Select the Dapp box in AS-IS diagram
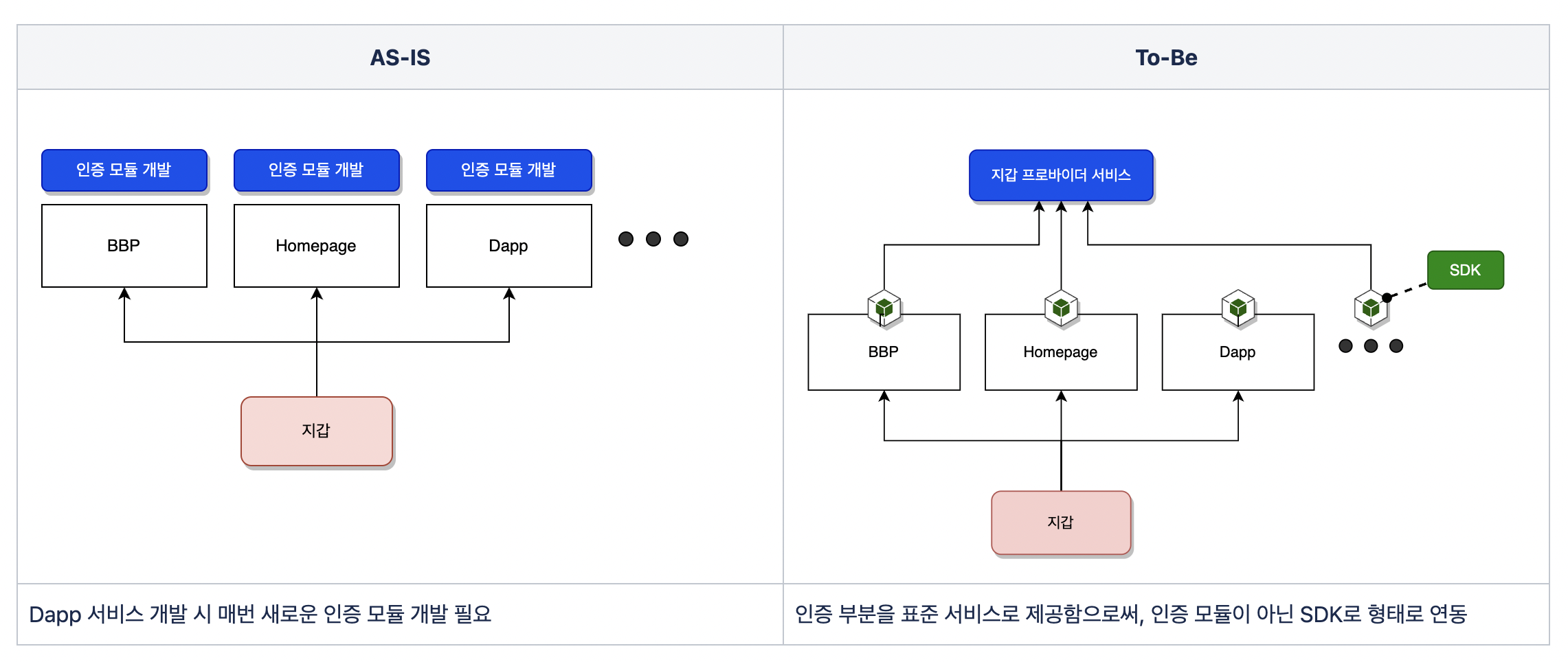1568x662 pixels. click(509, 246)
